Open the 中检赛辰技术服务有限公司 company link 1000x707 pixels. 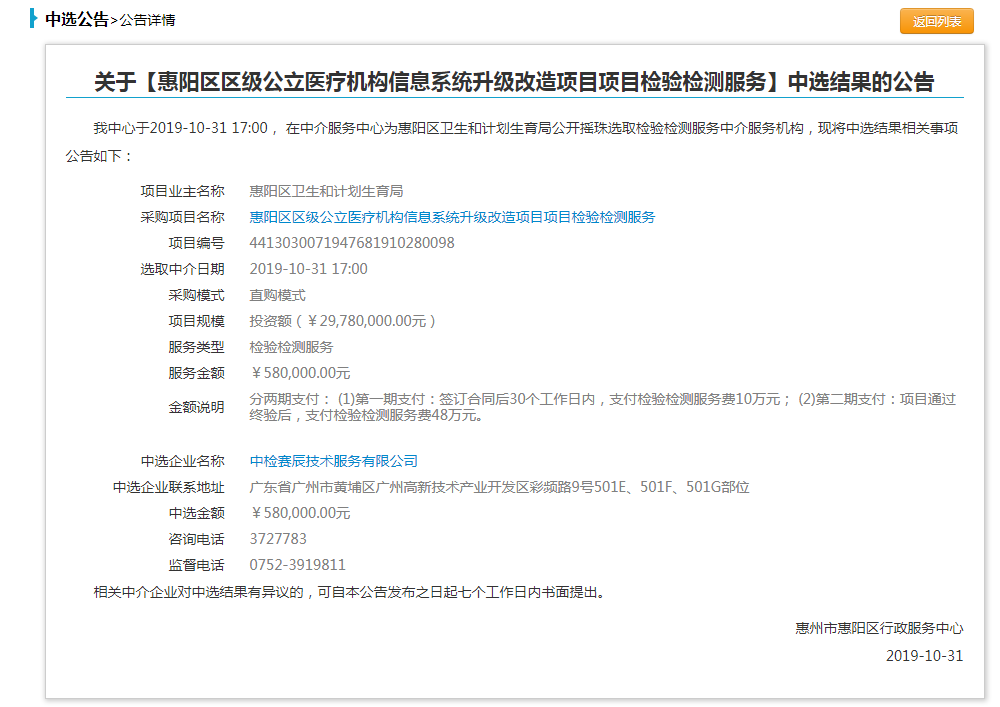point(334,461)
